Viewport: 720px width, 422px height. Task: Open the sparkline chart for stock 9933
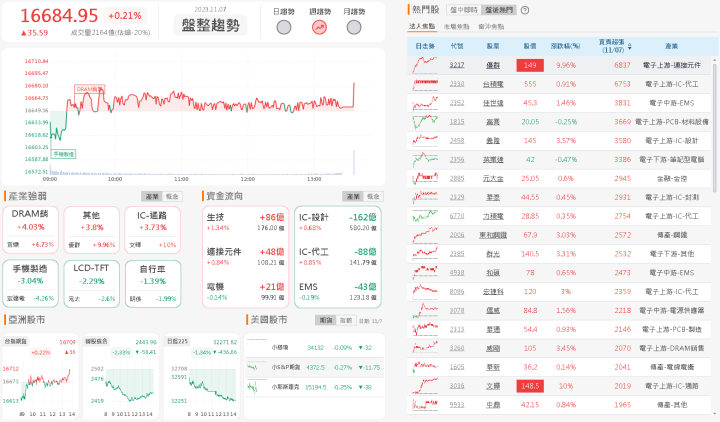coord(425,405)
